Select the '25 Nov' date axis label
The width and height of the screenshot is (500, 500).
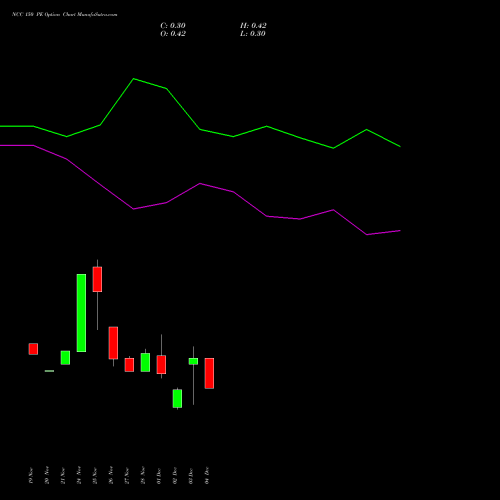(x=95, y=476)
